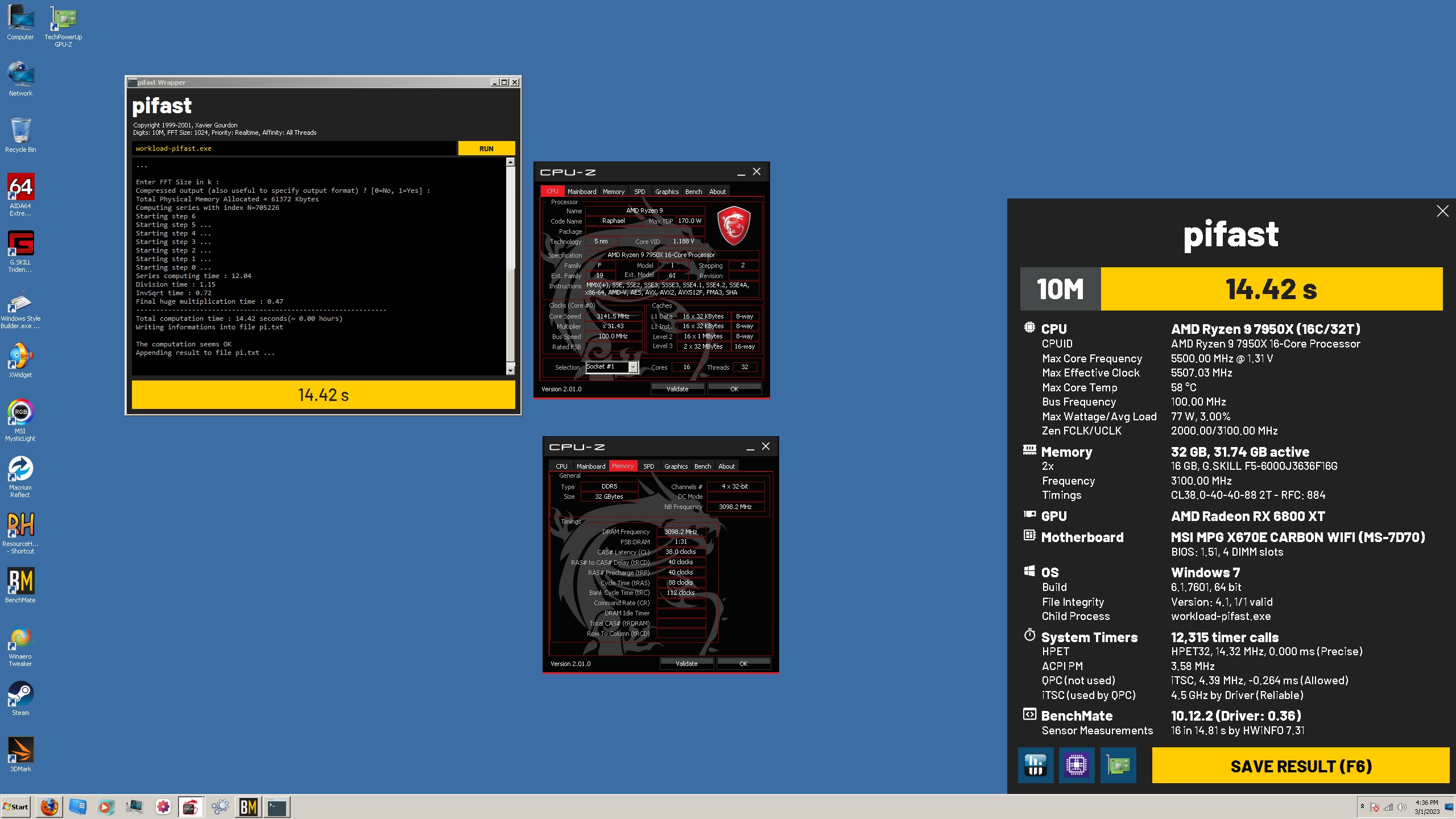Click the CPU-Z MSI taskbar button
1456x819 pixels.
[x=191, y=806]
